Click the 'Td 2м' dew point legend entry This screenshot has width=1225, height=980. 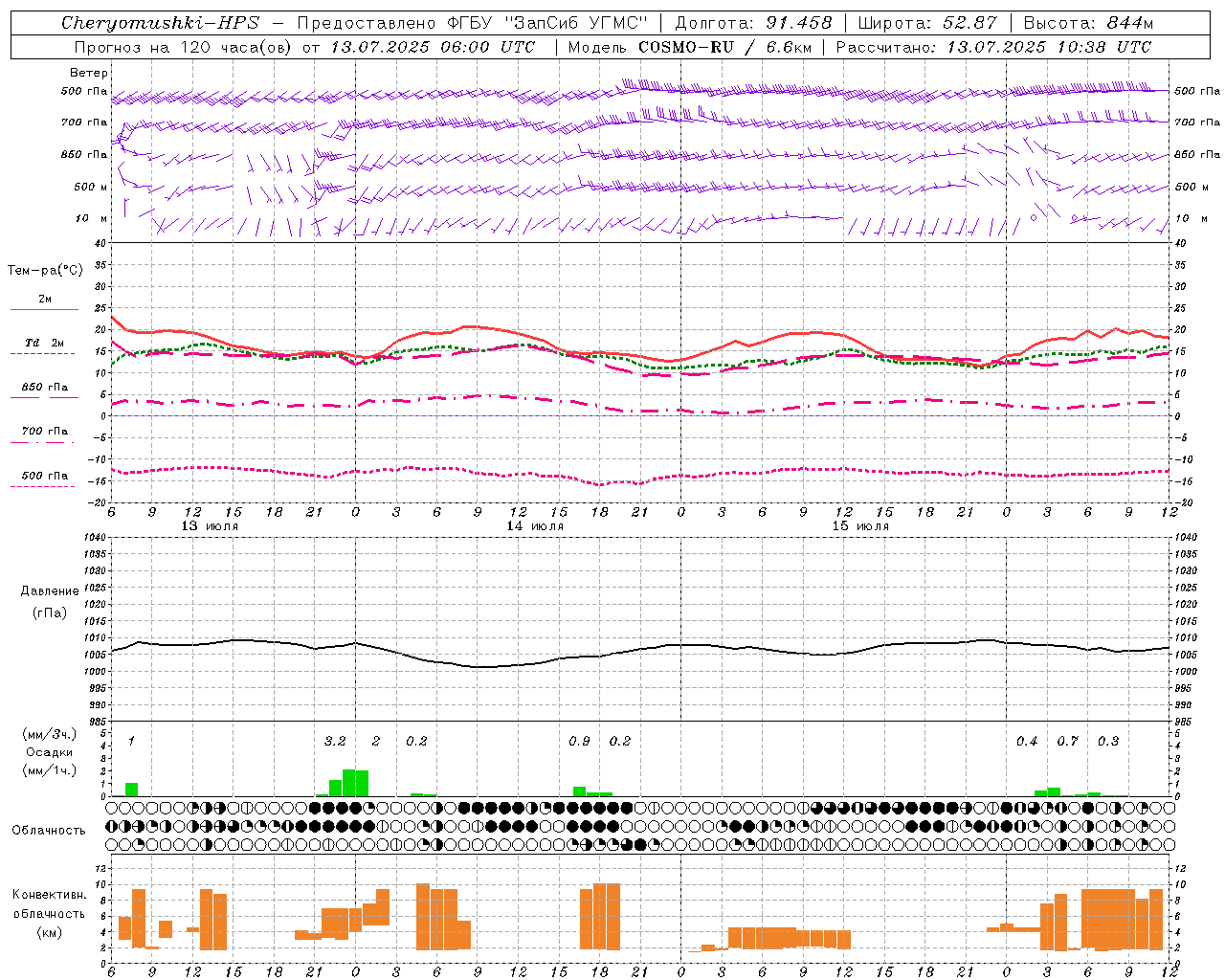(44, 343)
